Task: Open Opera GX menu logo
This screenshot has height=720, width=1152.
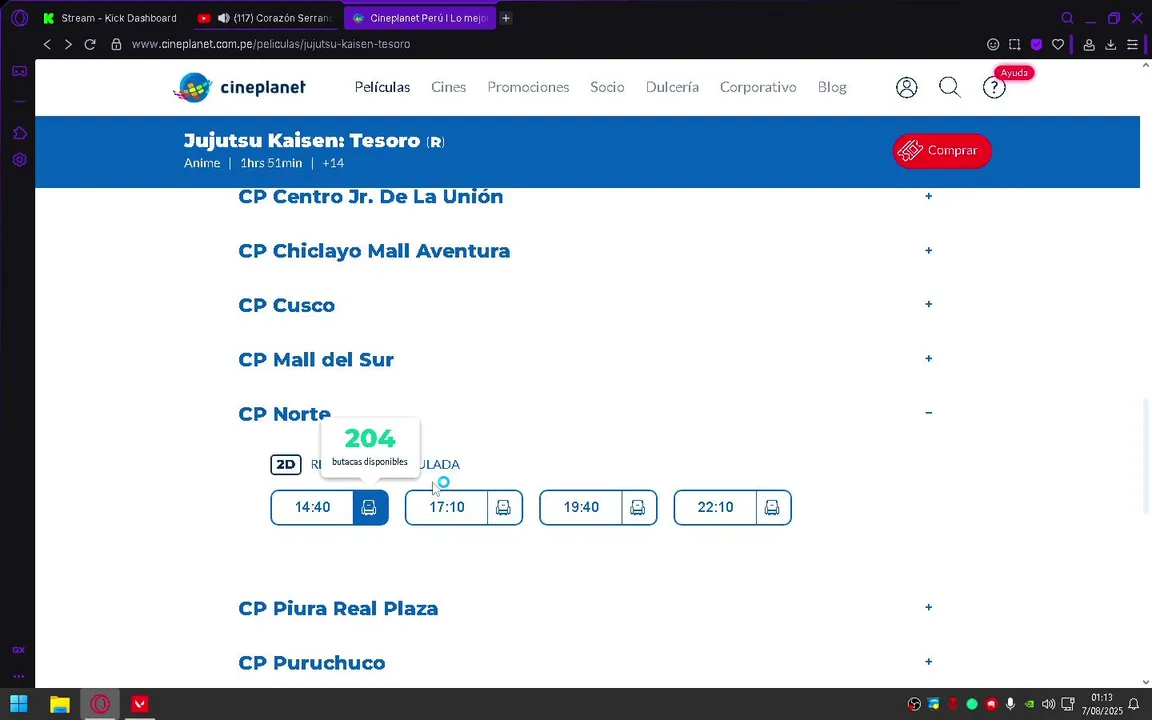Action: (19, 18)
